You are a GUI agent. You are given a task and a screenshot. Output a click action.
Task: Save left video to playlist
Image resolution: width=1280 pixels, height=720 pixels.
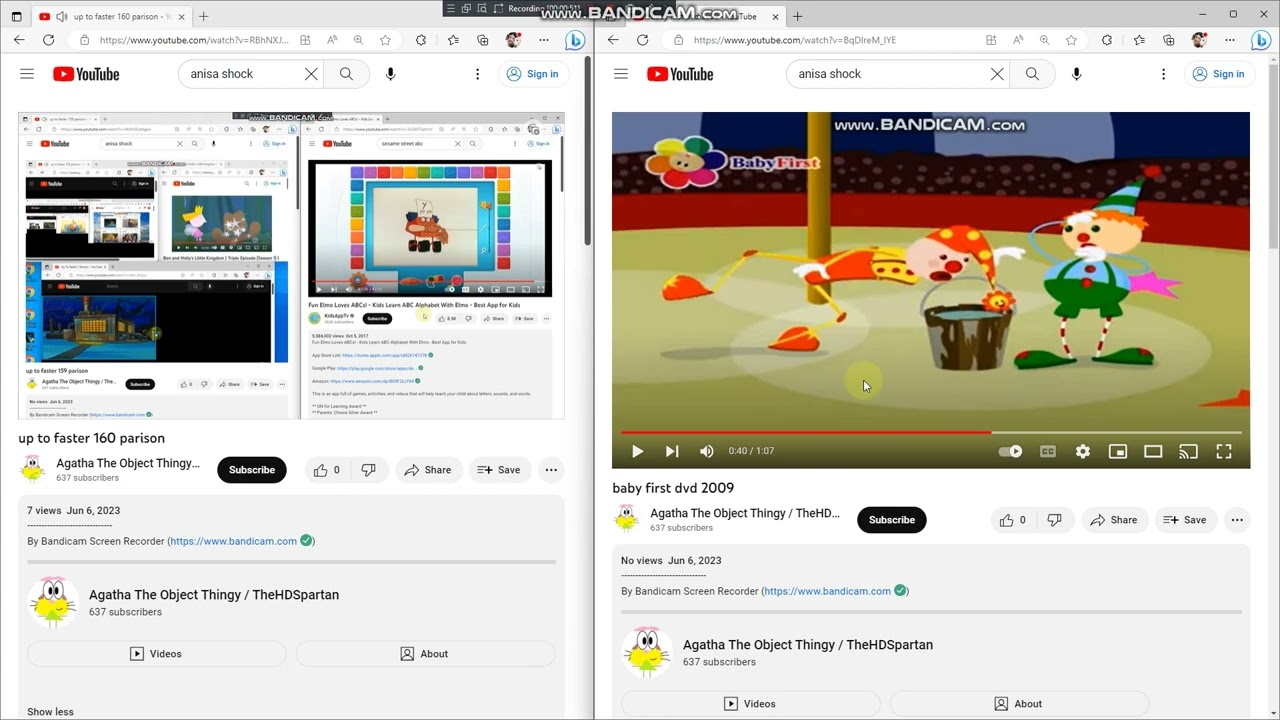pyautogui.click(x=498, y=470)
